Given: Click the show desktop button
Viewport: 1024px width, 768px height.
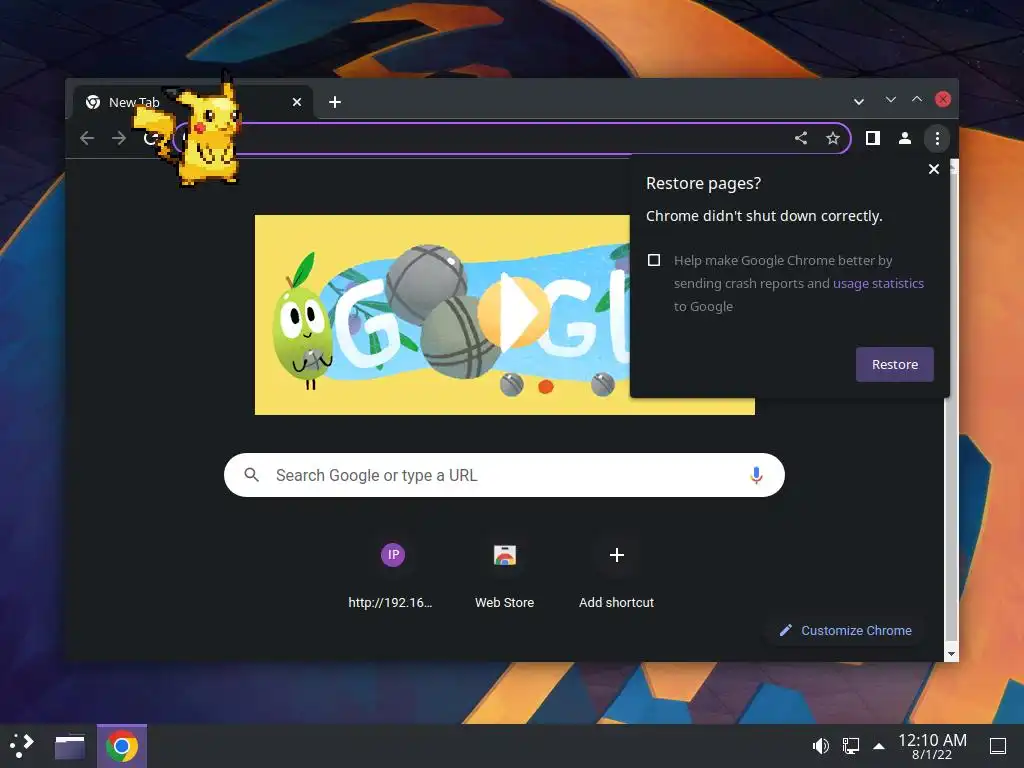Looking at the screenshot, I should (998, 746).
